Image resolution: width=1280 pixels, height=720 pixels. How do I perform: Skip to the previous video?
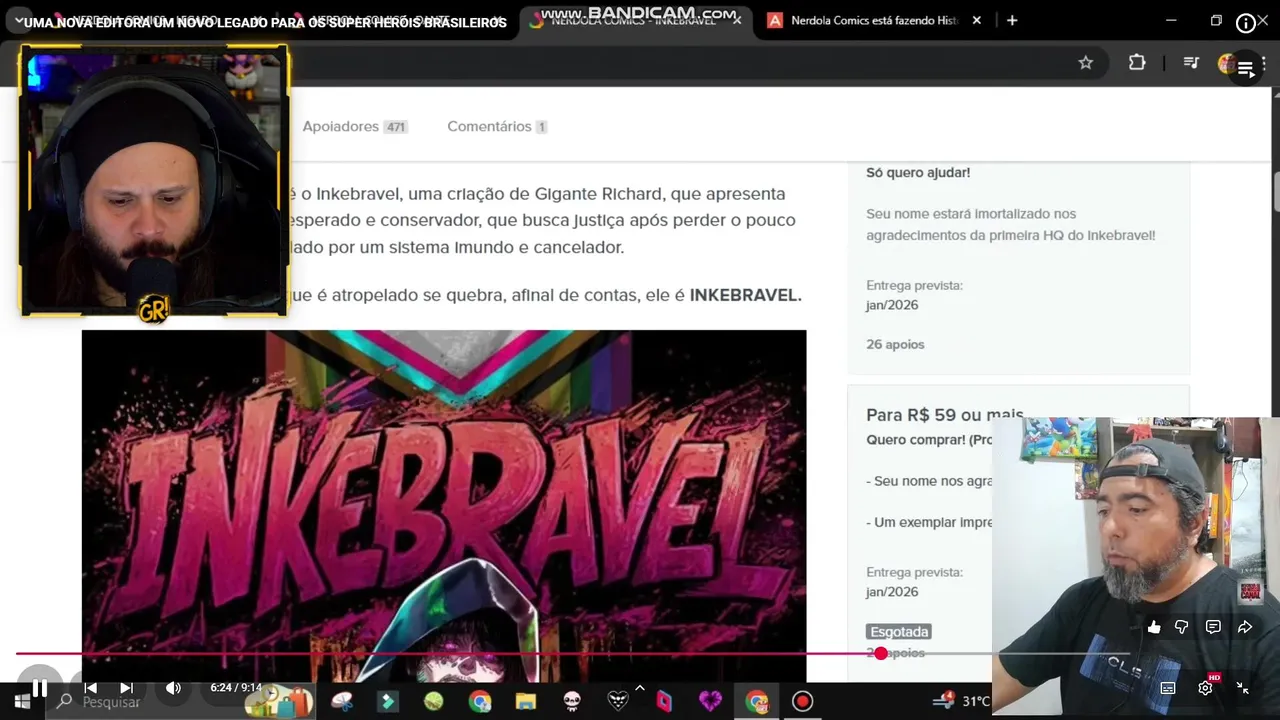(90, 688)
